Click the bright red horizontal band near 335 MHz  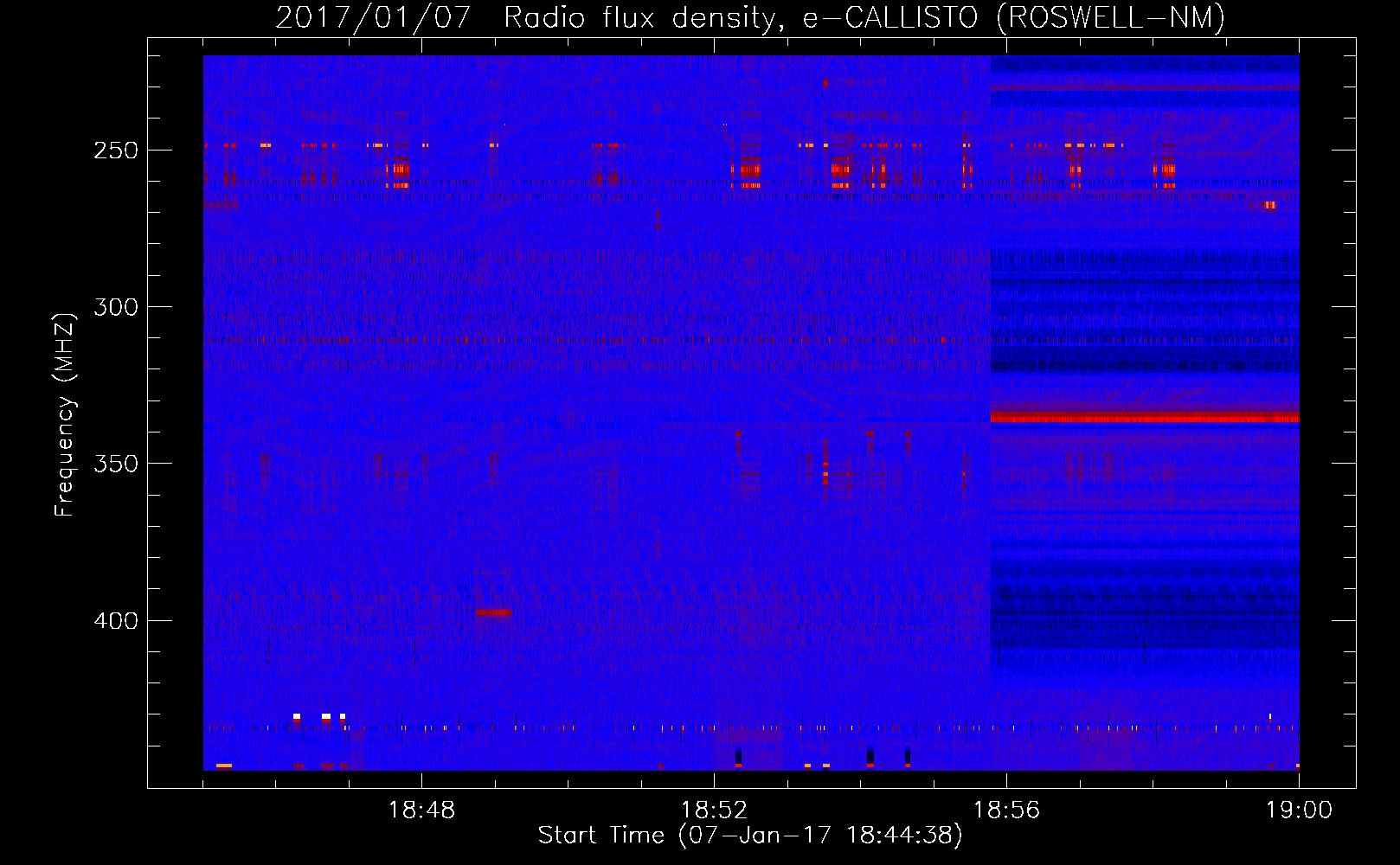click(1145, 417)
